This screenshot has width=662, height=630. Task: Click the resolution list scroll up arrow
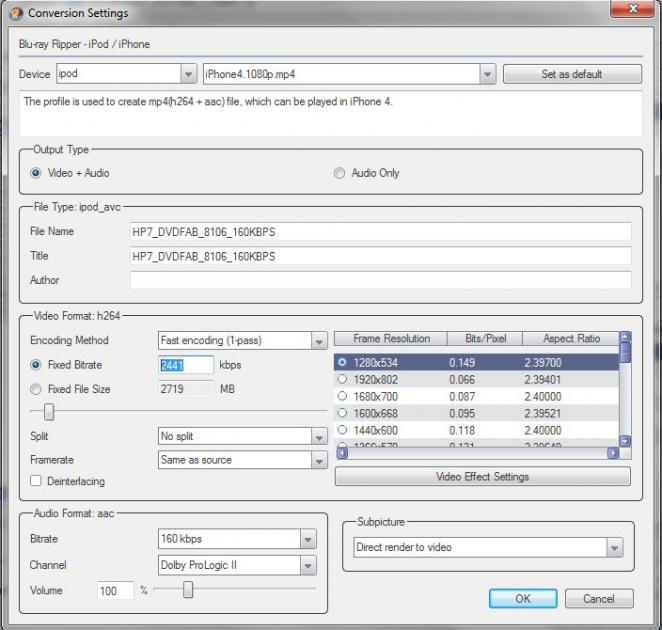pos(625,337)
